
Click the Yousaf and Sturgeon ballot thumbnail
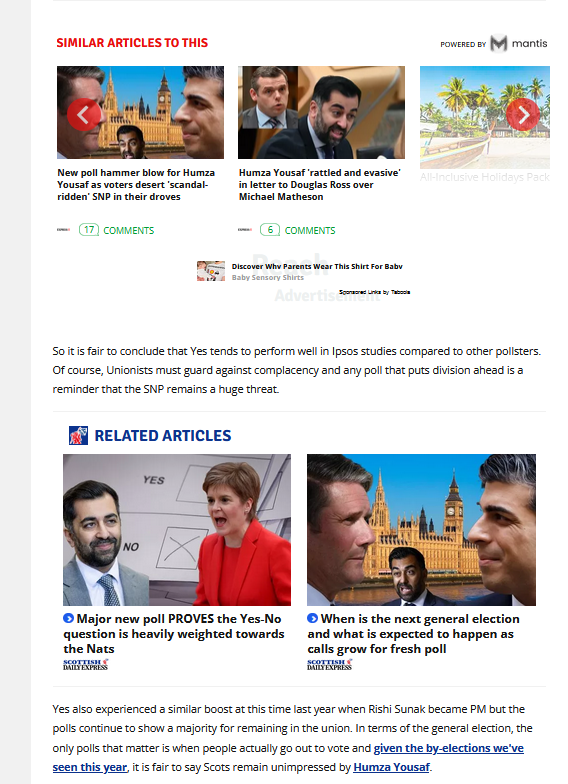coord(177,530)
